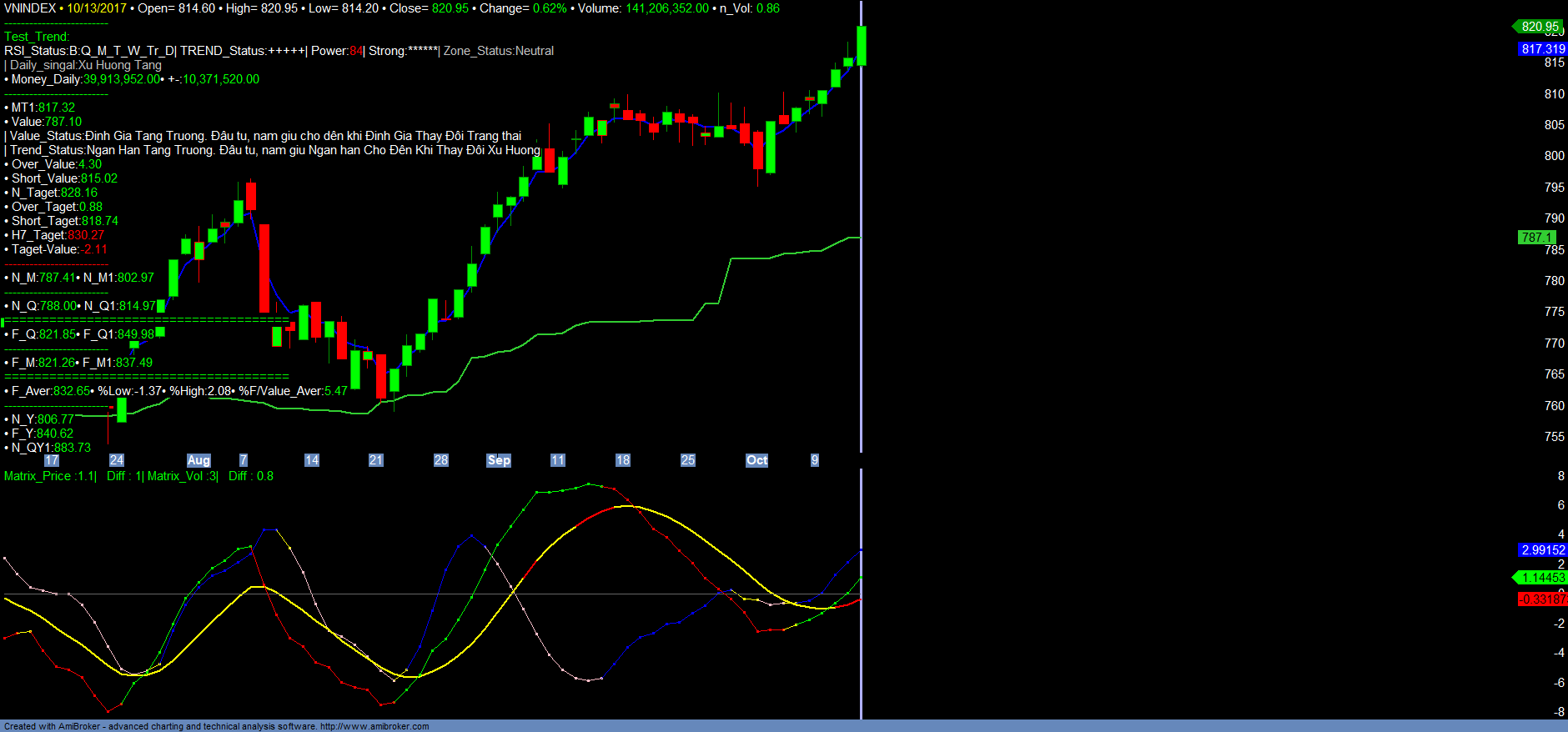
Task: Select the green 1.14453 indicator value tag
Action: 1542,578
